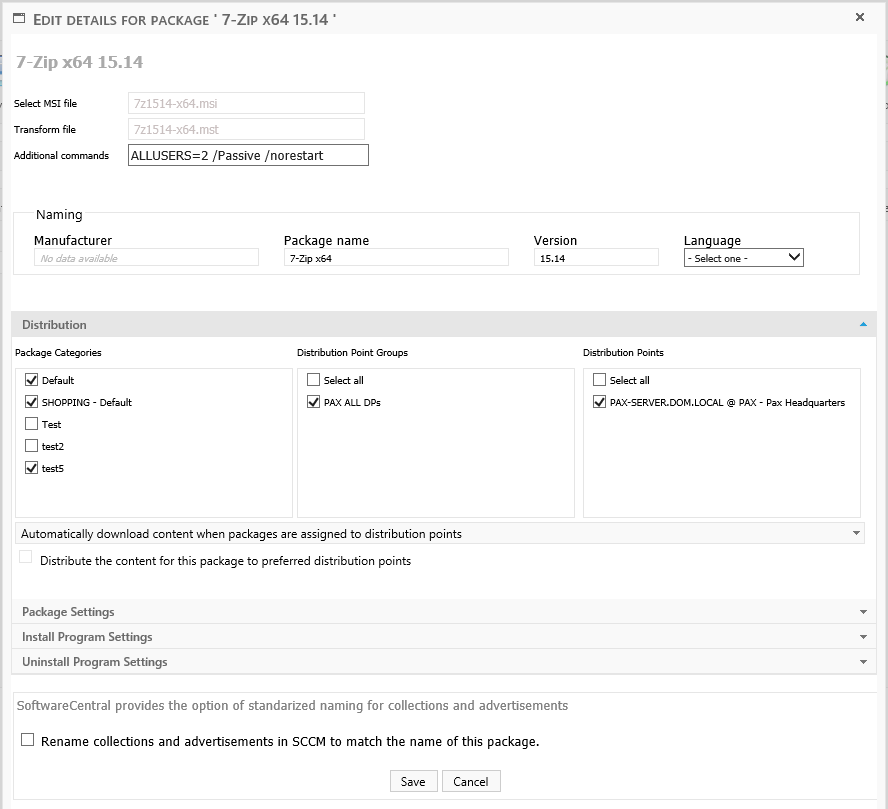Viewport: 888px width, 809px height.
Task: Enable rename collections and advertisements checkbox
Action: tap(28, 741)
